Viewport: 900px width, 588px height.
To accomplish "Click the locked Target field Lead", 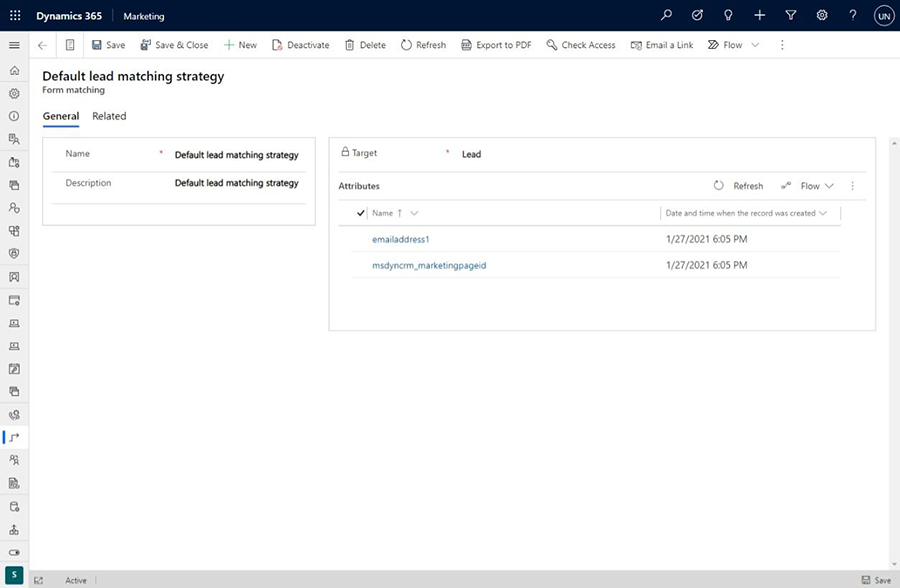I will [471, 154].
